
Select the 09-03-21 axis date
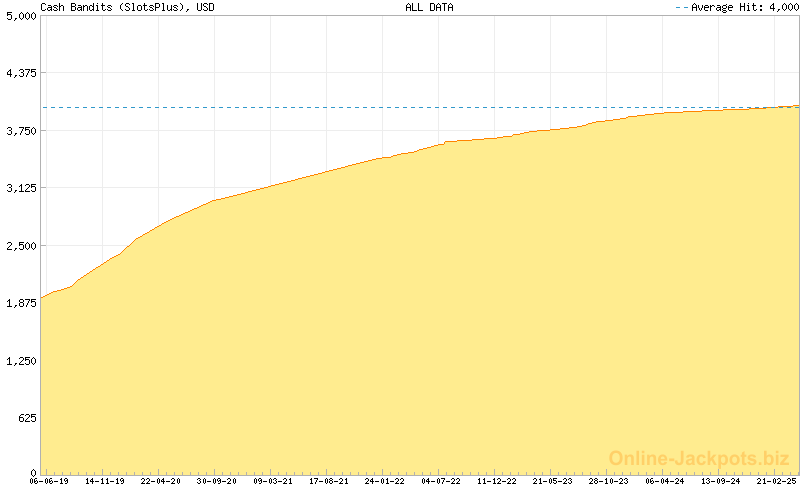pyautogui.click(x=273, y=481)
